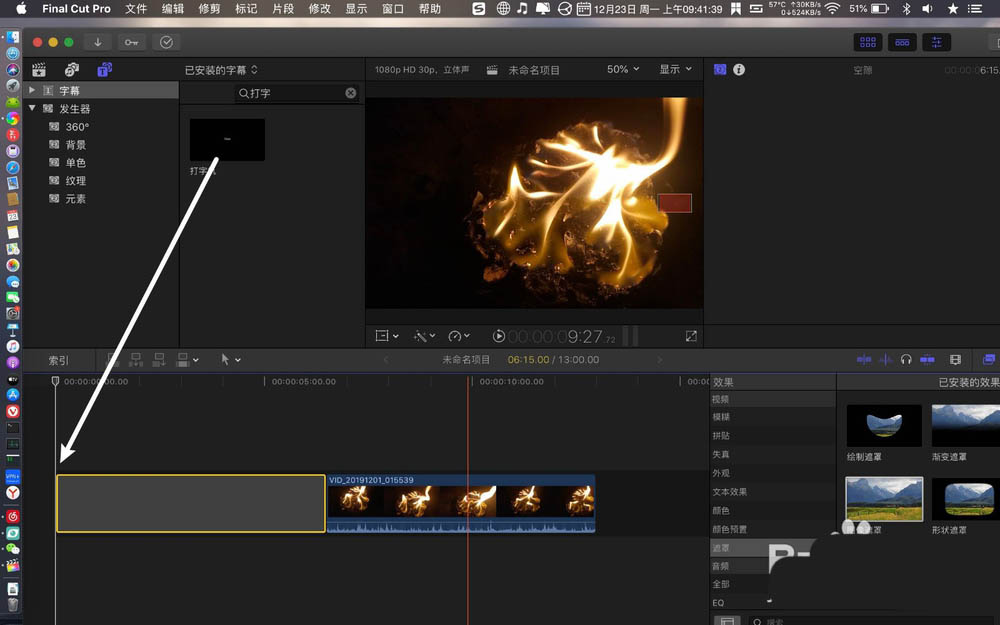Open clip appearance filmstrip button
1000x625 pixels.
[955, 360]
